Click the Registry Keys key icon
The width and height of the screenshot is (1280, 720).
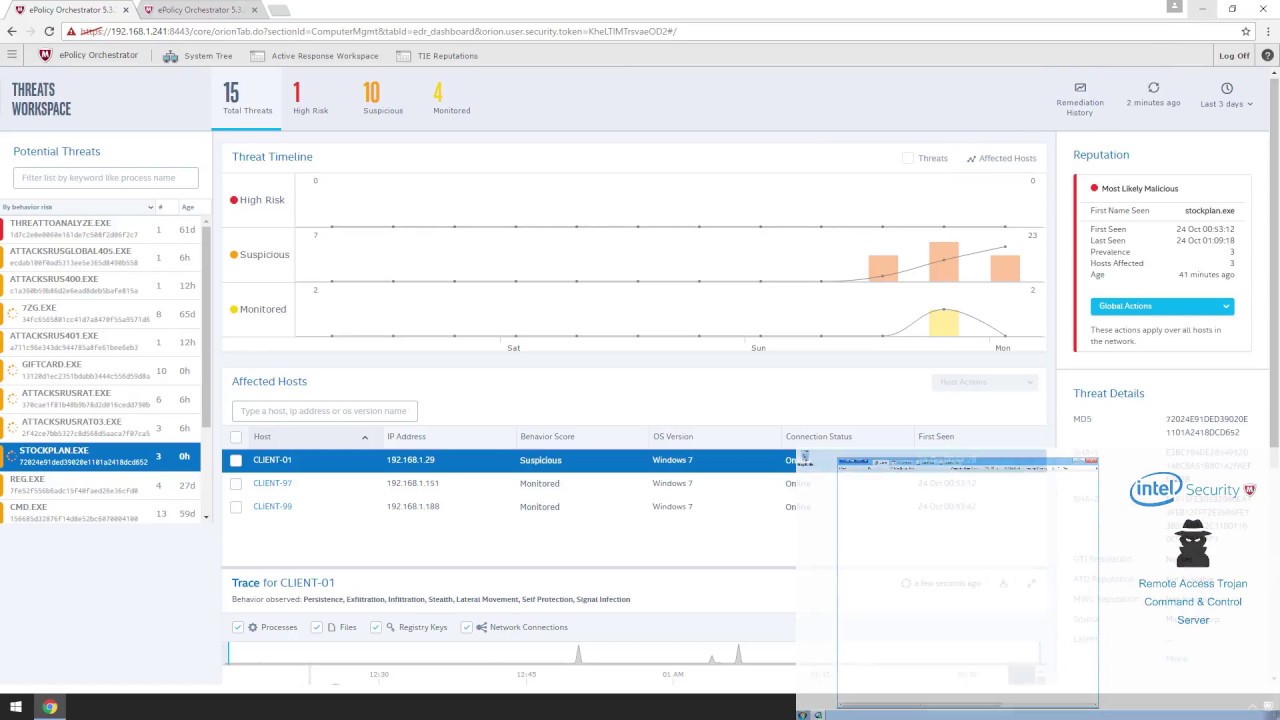click(390, 627)
